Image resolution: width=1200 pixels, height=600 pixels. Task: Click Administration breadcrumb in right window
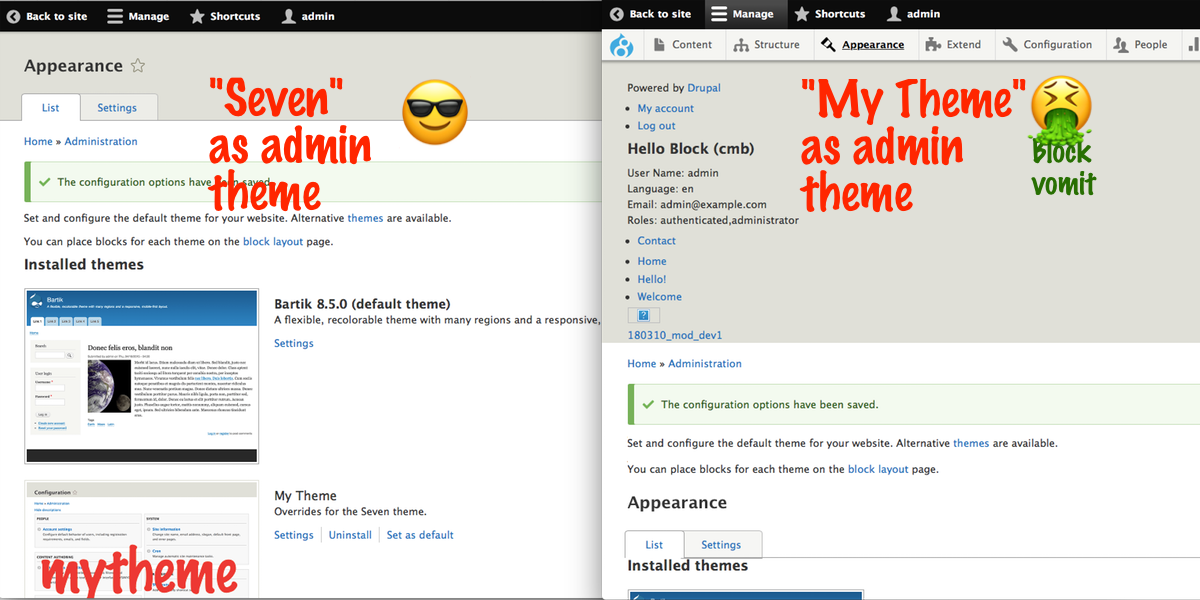click(x=705, y=364)
